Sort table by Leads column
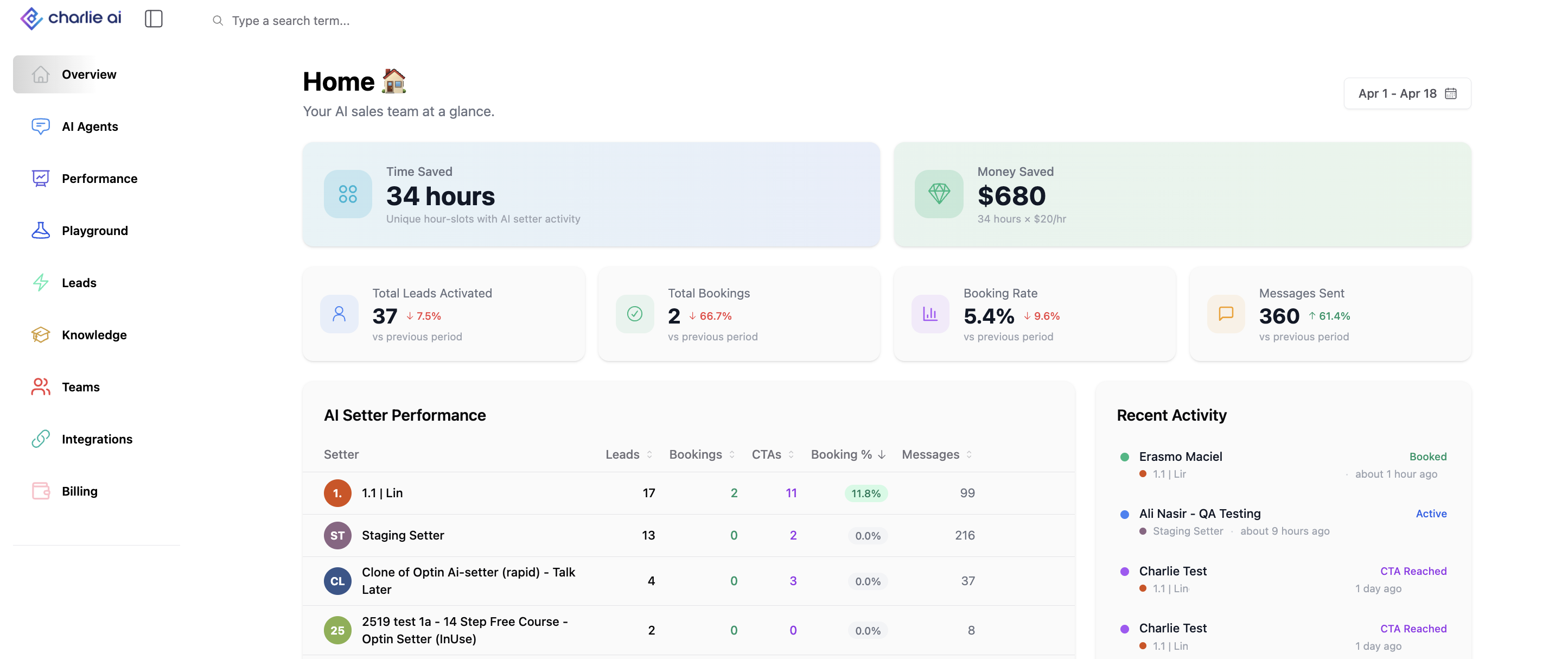Image resolution: width=1568 pixels, height=659 pixels. tap(629, 454)
